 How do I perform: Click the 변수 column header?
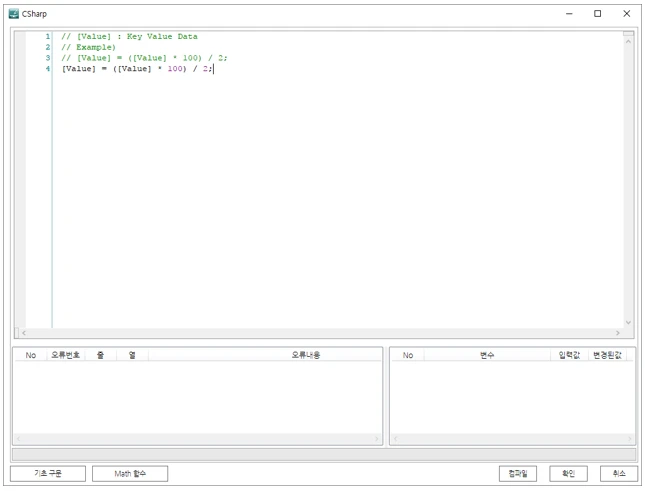487,355
